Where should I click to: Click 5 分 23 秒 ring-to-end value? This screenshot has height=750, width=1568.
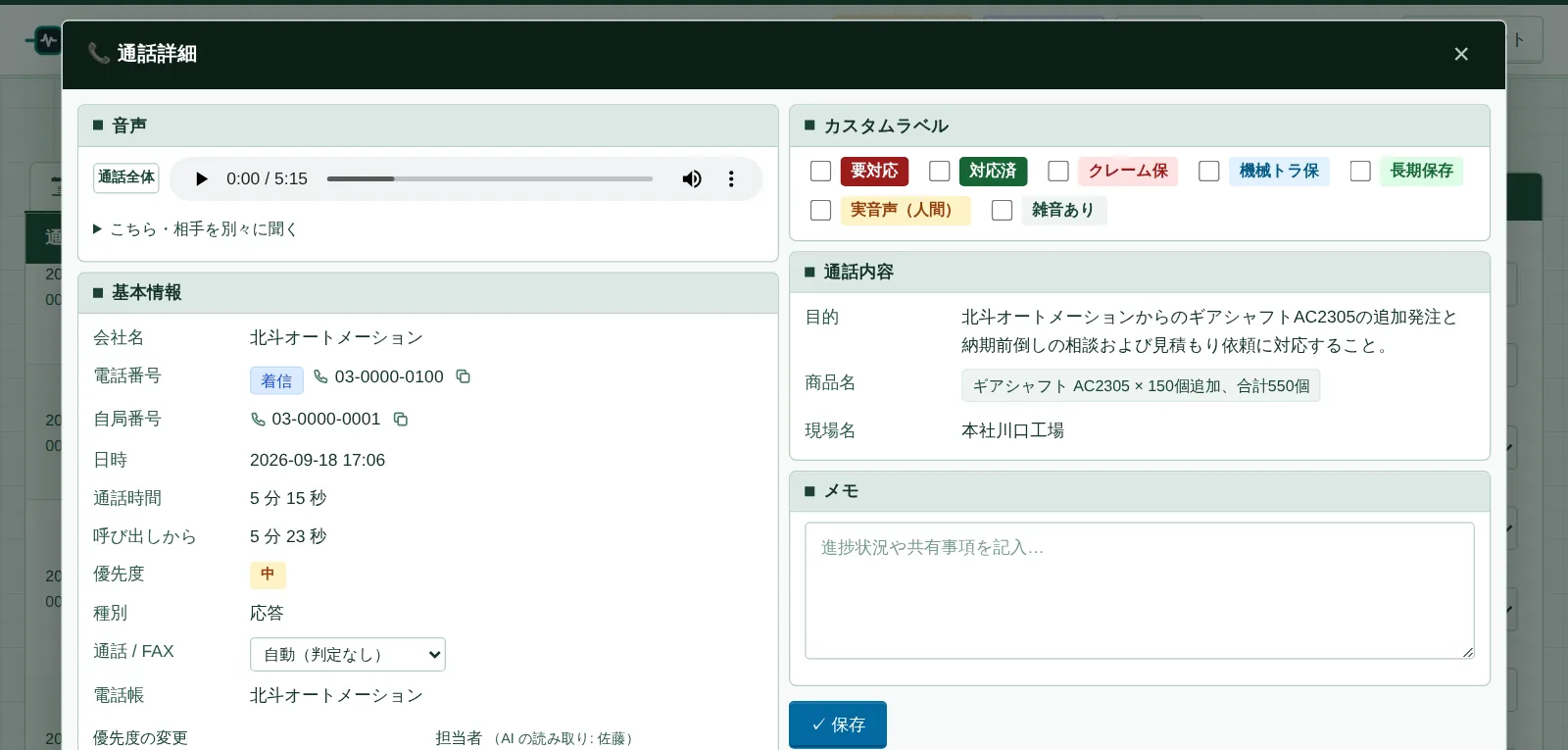click(x=288, y=536)
